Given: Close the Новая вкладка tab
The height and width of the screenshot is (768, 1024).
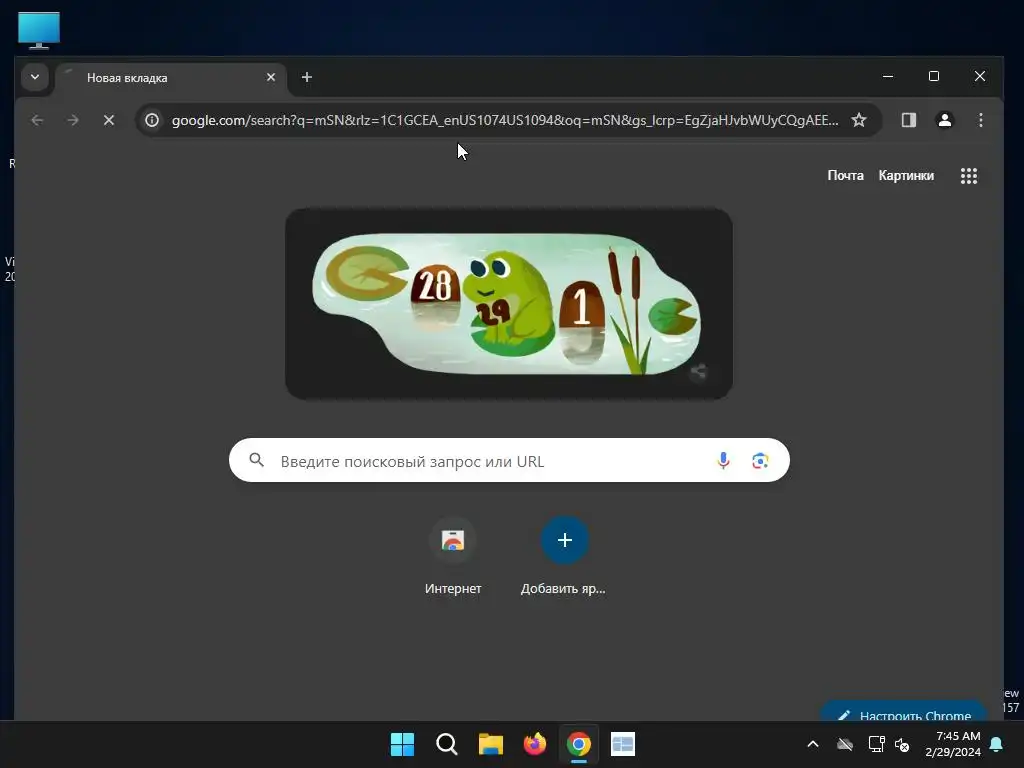Looking at the screenshot, I should (x=271, y=77).
